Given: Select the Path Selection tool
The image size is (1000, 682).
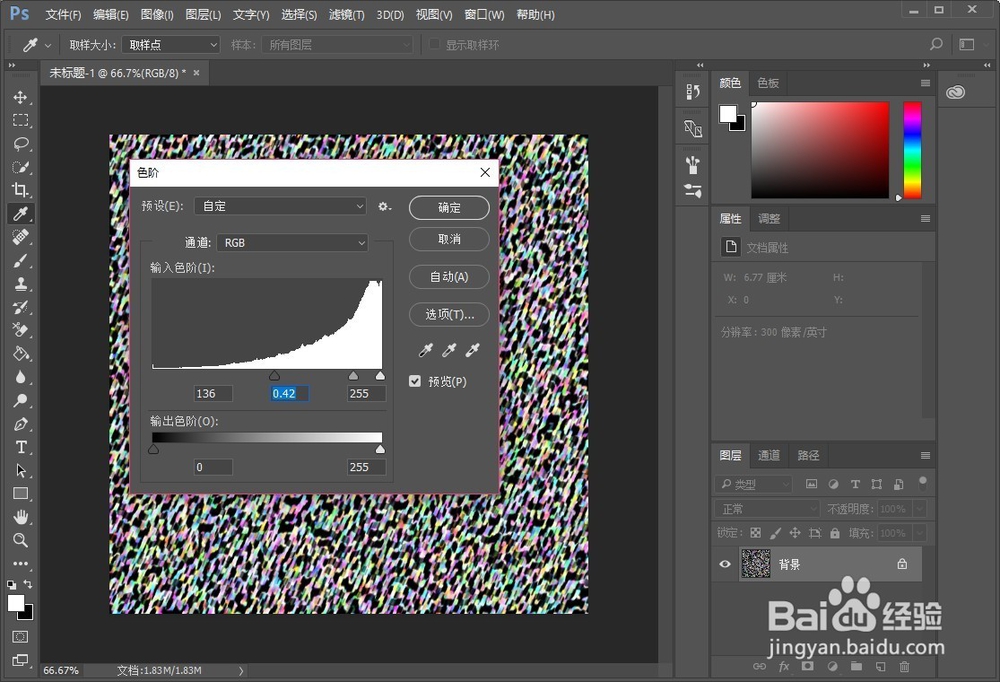Looking at the screenshot, I should pos(20,471).
